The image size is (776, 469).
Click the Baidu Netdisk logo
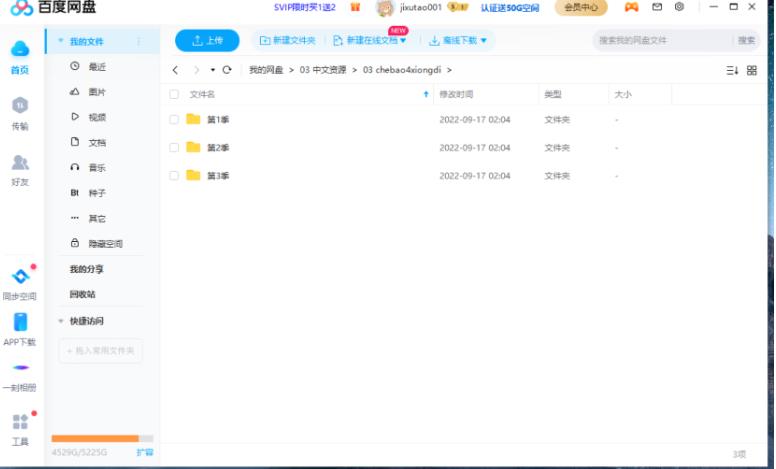21,7
